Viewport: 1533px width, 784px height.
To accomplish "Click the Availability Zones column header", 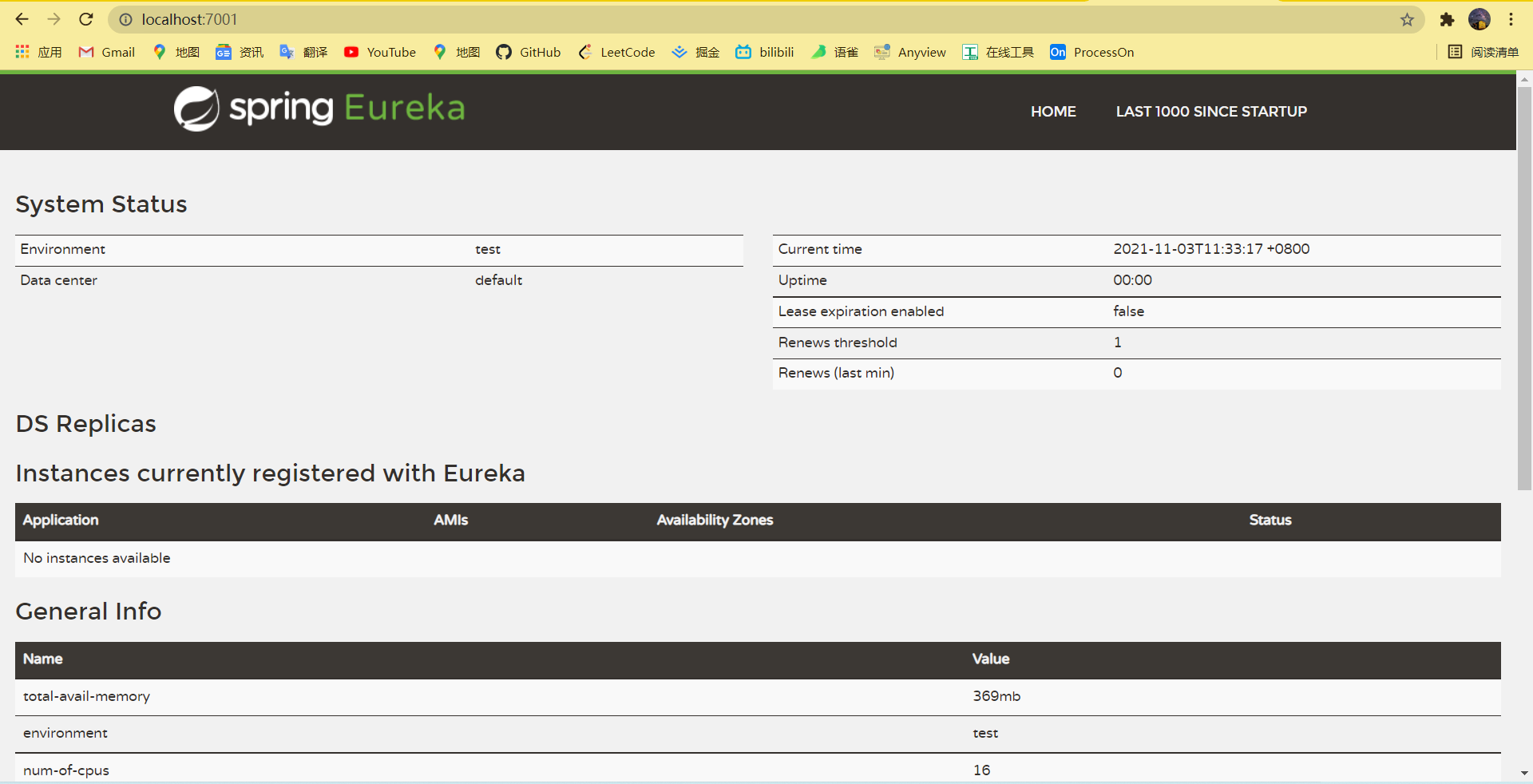I will click(715, 520).
